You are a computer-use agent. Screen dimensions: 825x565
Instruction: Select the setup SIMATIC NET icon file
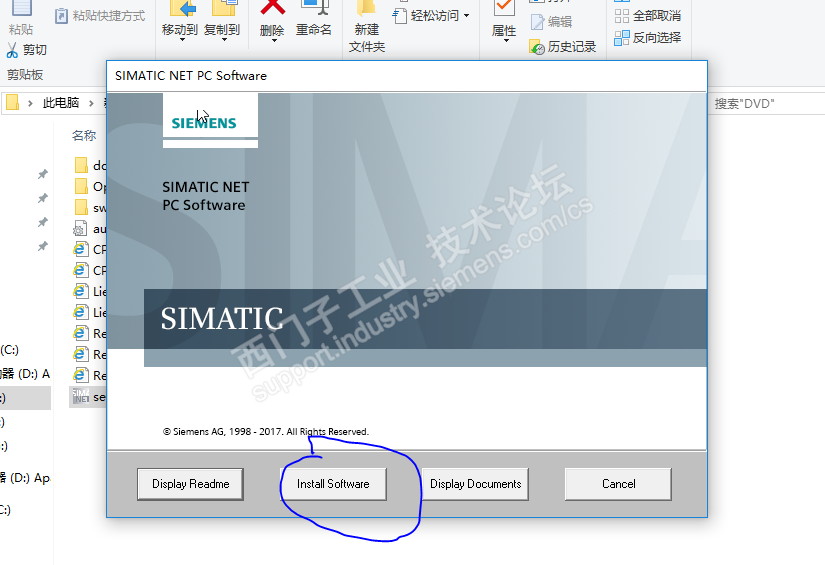pos(81,397)
